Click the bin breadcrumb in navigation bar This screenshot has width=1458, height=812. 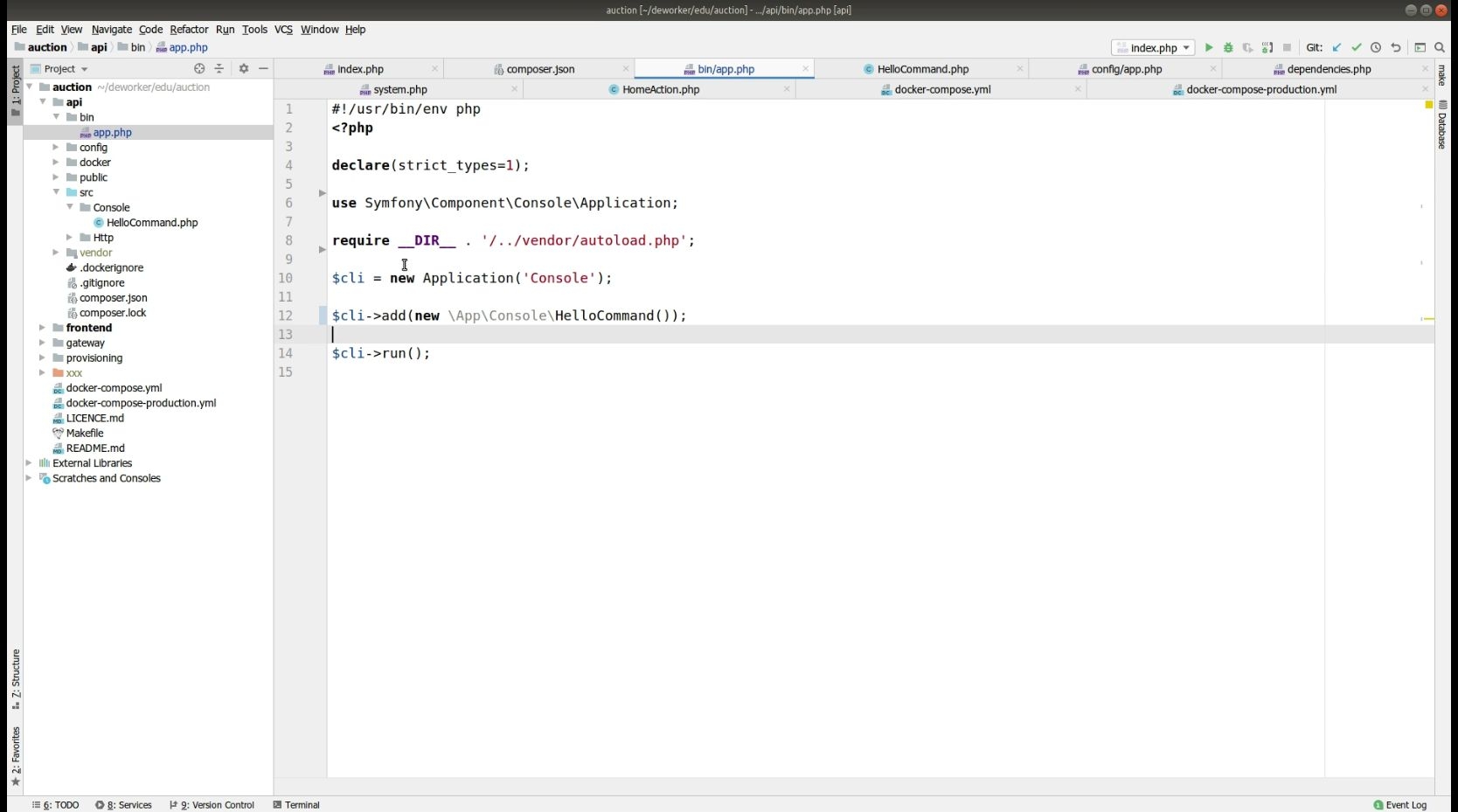138,48
